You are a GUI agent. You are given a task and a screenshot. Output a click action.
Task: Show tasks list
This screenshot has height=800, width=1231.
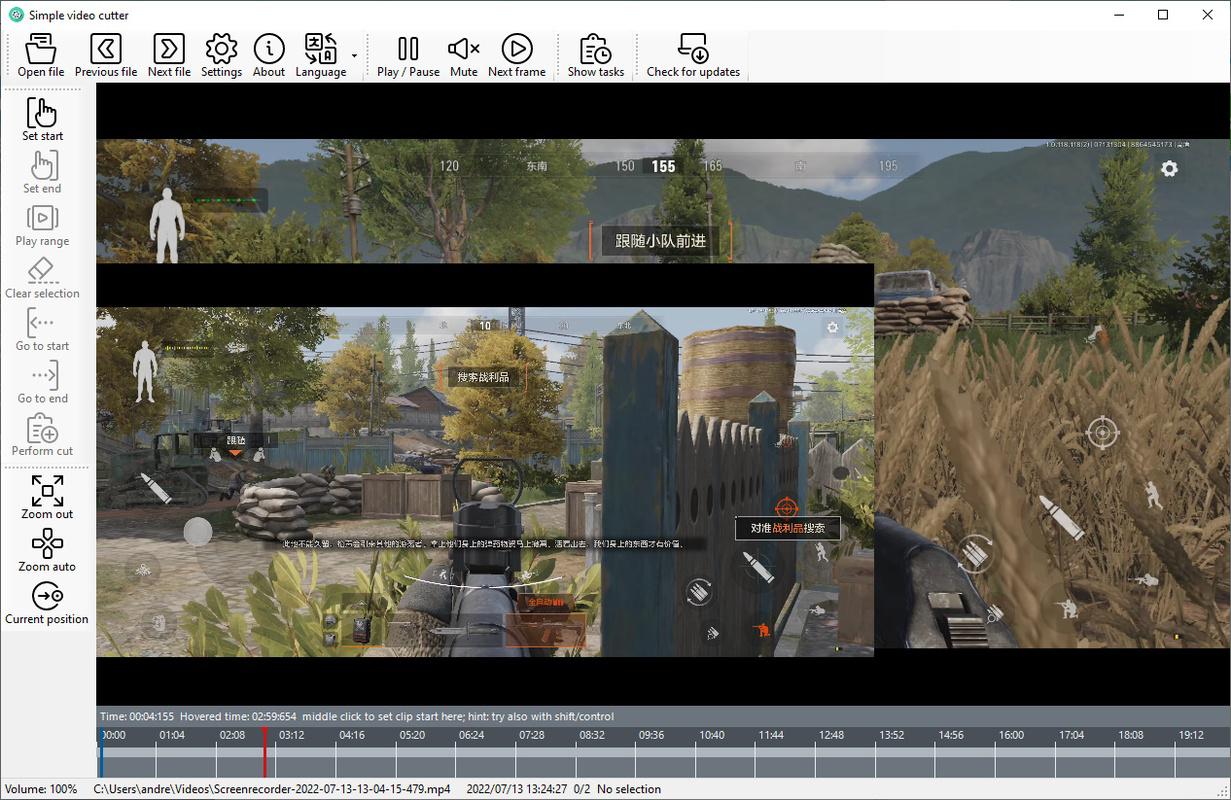point(596,55)
